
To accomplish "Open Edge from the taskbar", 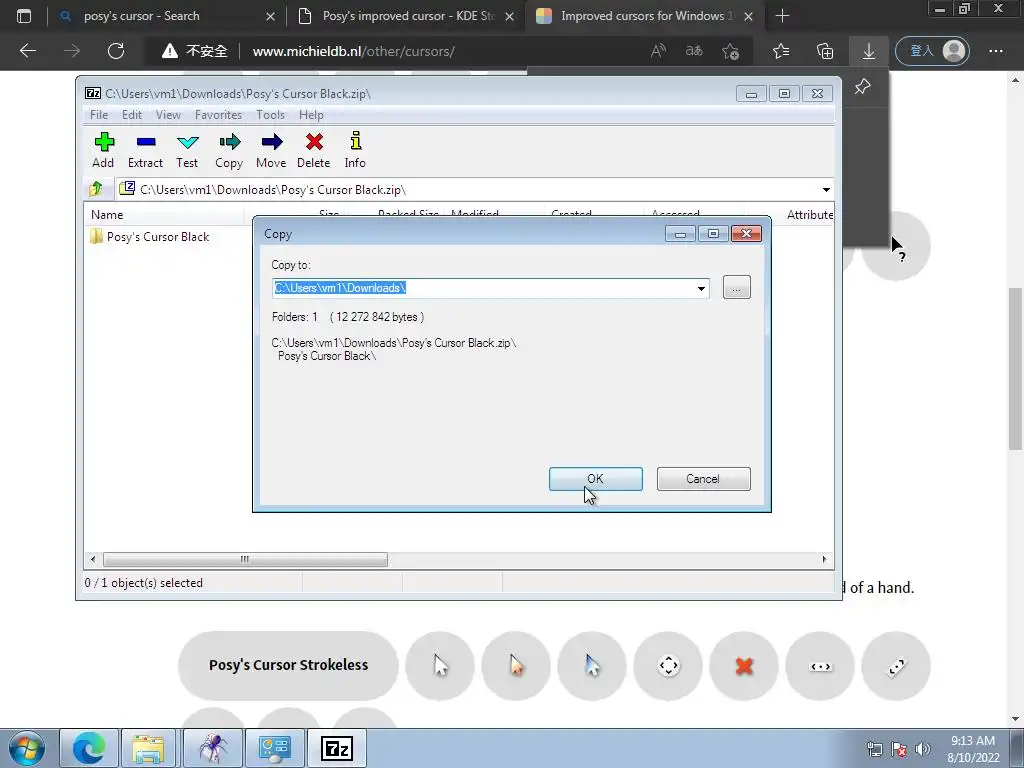I will click(89, 748).
